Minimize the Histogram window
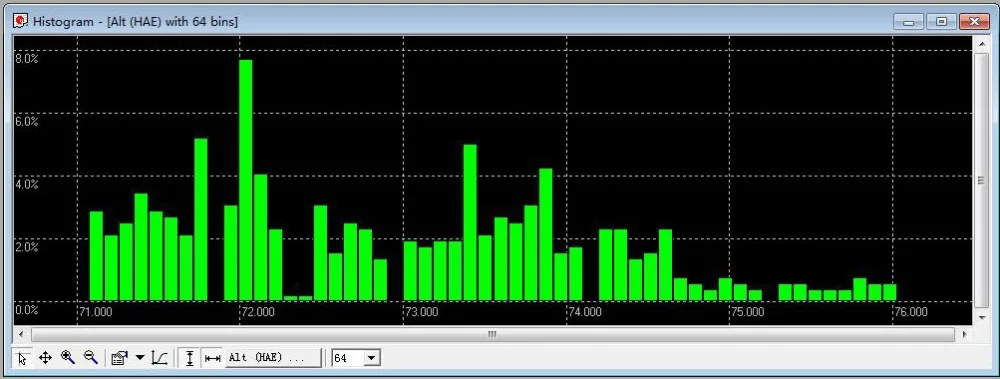 [909, 22]
